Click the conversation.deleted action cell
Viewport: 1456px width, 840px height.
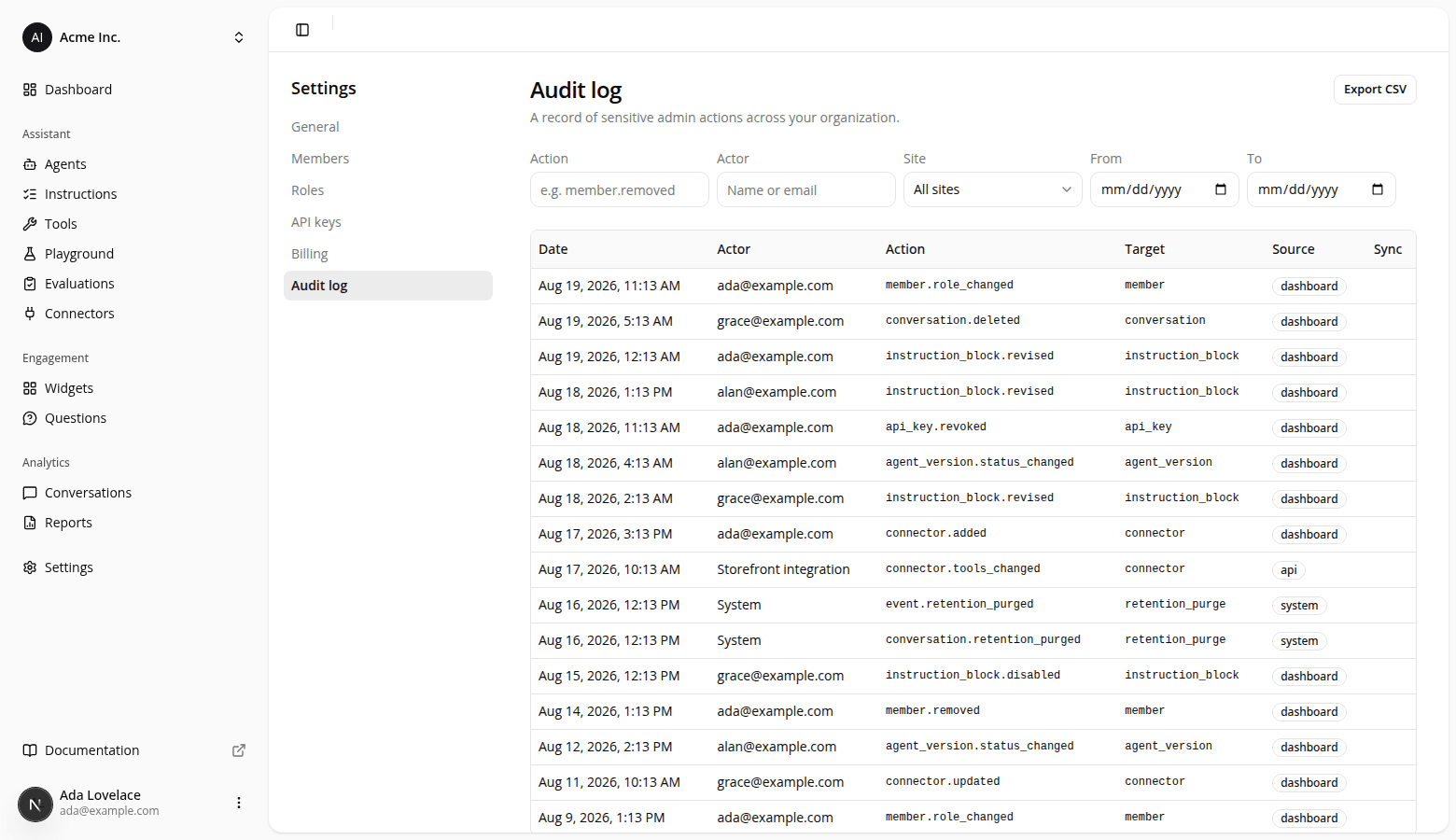pyautogui.click(x=953, y=320)
